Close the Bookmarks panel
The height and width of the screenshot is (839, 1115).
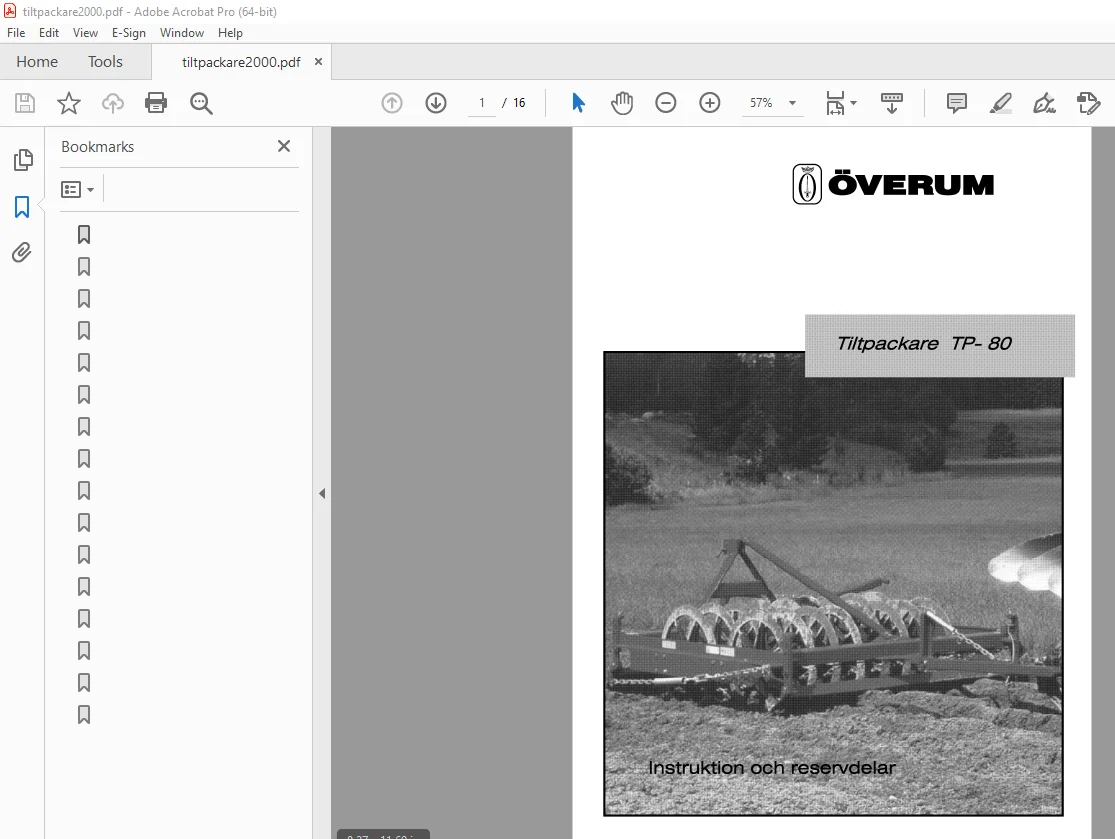pyautogui.click(x=284, y=146)
